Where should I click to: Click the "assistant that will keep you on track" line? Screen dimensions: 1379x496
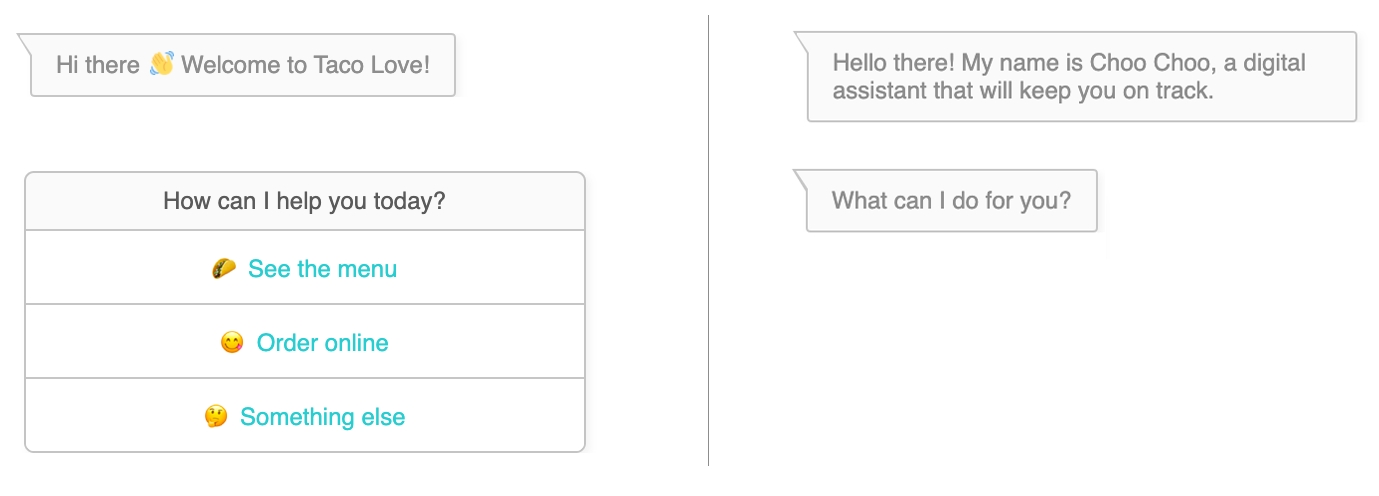(x=1022, y=90)
